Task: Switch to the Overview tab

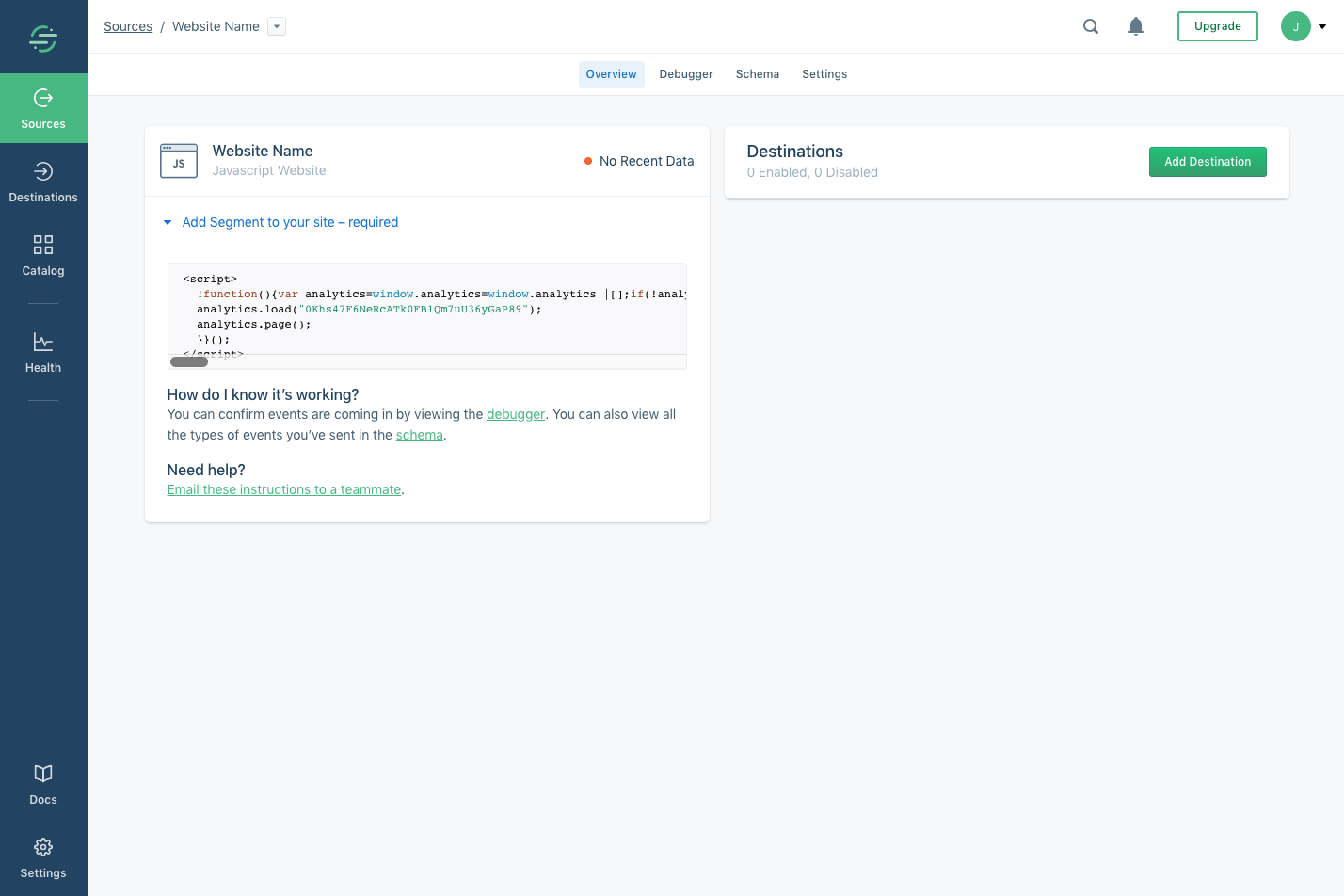Action: [612, 74]
